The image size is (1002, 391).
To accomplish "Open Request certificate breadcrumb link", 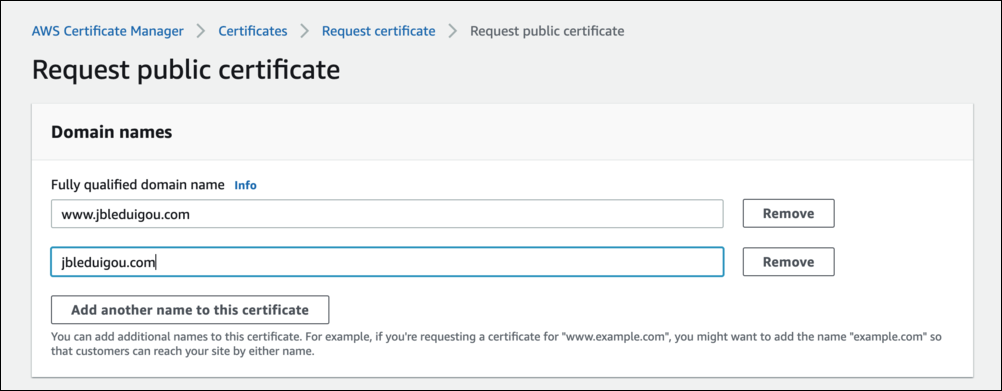I will coord(378,31).
